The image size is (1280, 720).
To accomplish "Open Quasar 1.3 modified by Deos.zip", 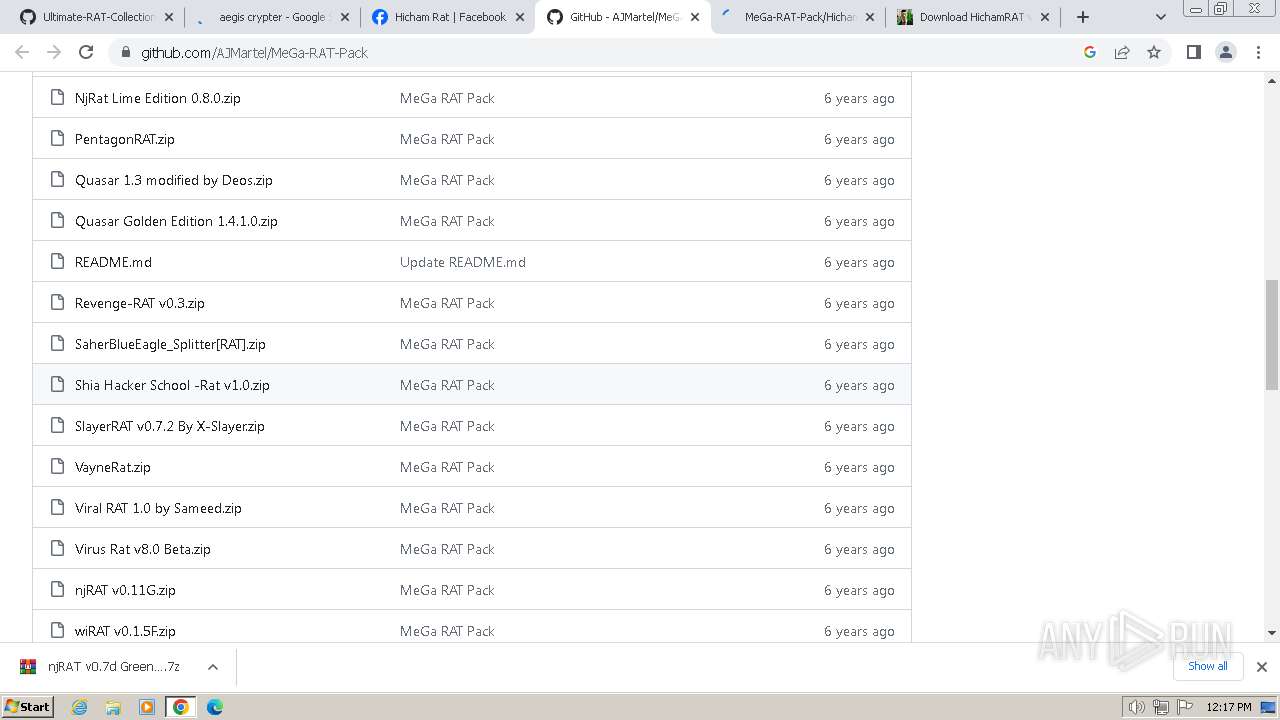I will [173, 180].
